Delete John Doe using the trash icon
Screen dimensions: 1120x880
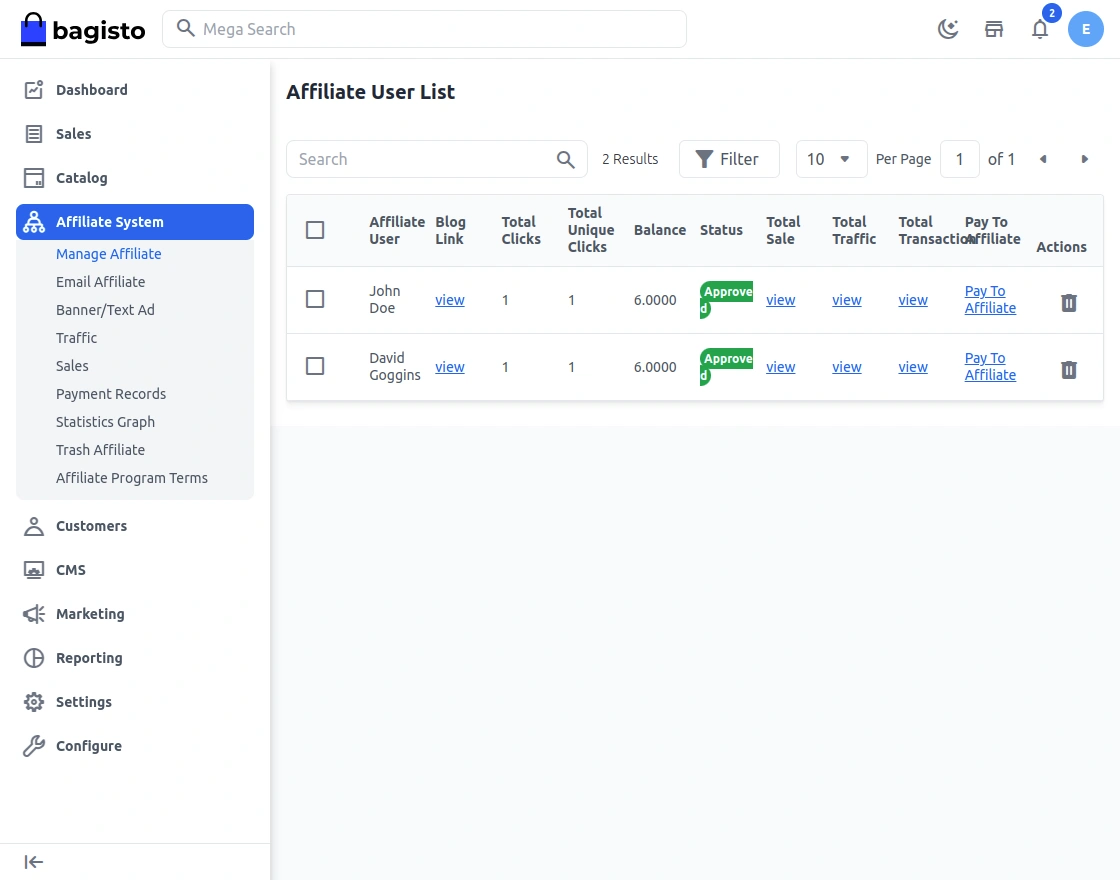click(1068, 302)
